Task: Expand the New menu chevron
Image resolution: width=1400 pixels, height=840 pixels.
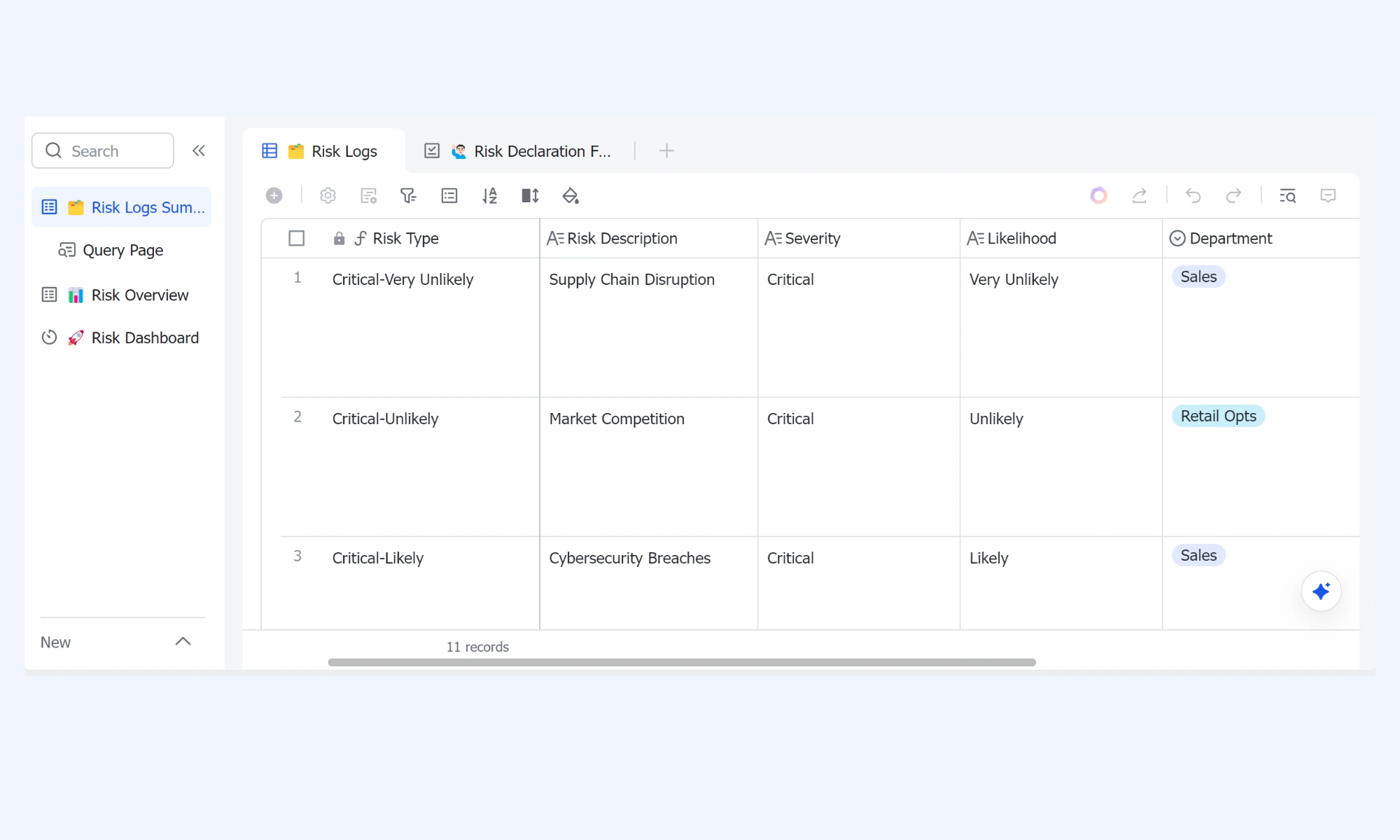Action: (183, 642)
